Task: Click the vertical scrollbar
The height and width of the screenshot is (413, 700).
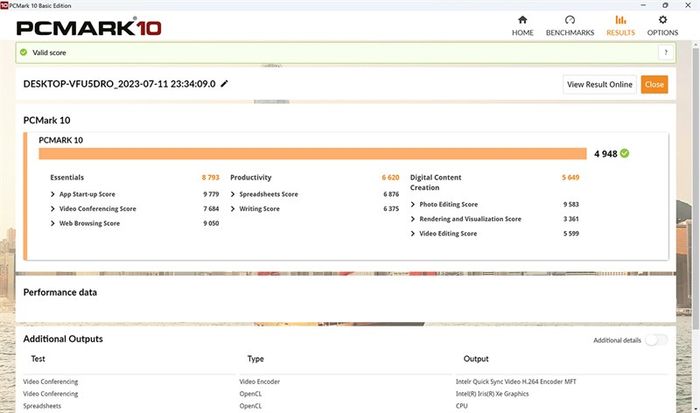Action: [695, 188]
